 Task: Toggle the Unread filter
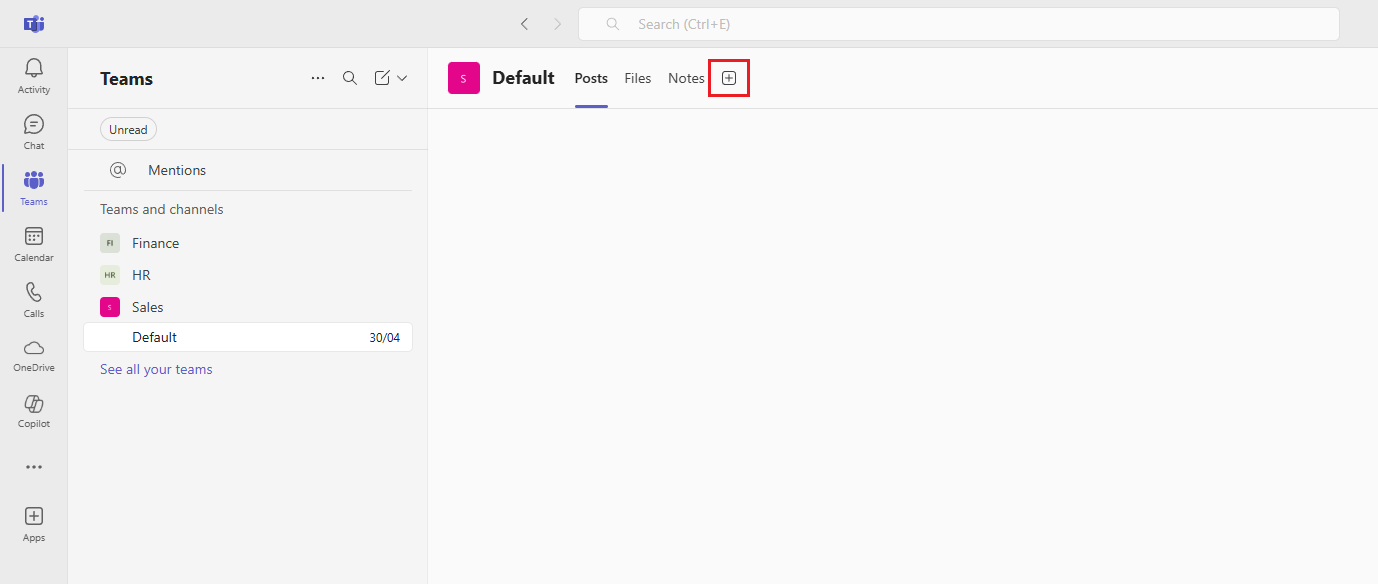[128, 129]
